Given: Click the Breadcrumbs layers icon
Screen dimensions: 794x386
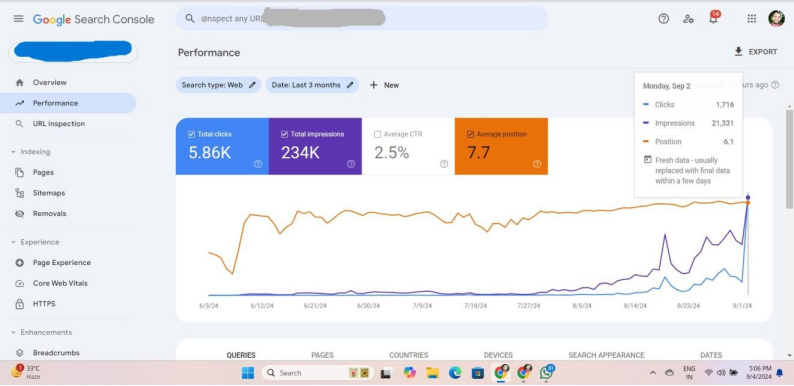Looking at the screenshot, I should click(x=19, y=353).
